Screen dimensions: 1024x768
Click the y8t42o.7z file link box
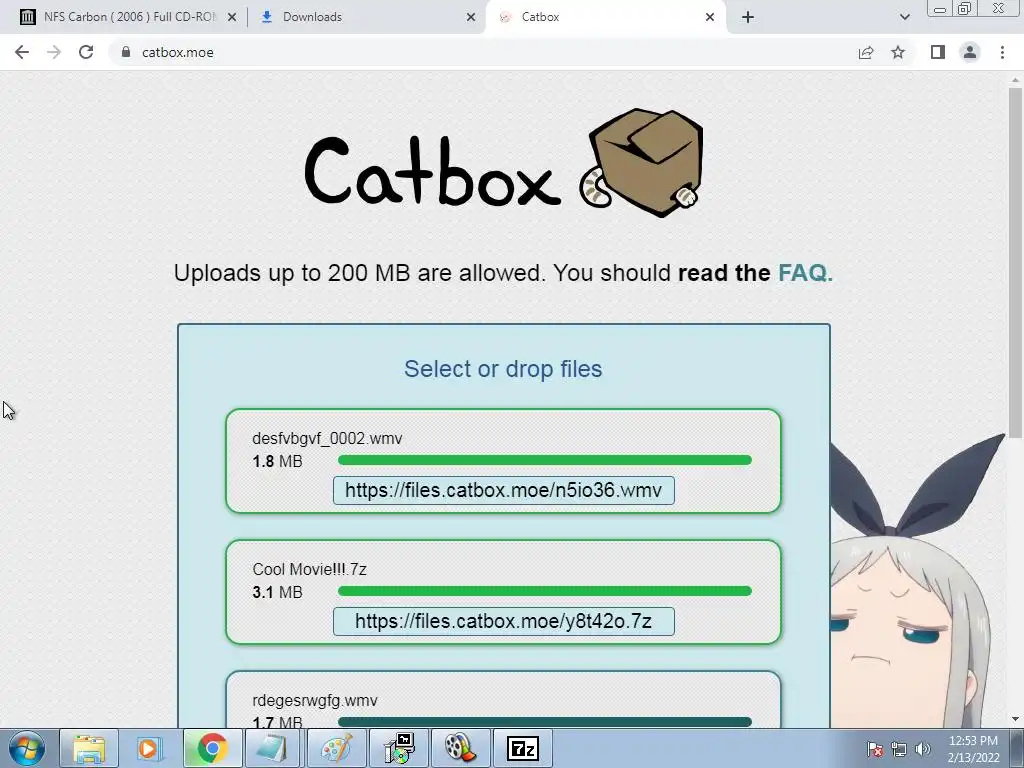(x=504, y=621)
